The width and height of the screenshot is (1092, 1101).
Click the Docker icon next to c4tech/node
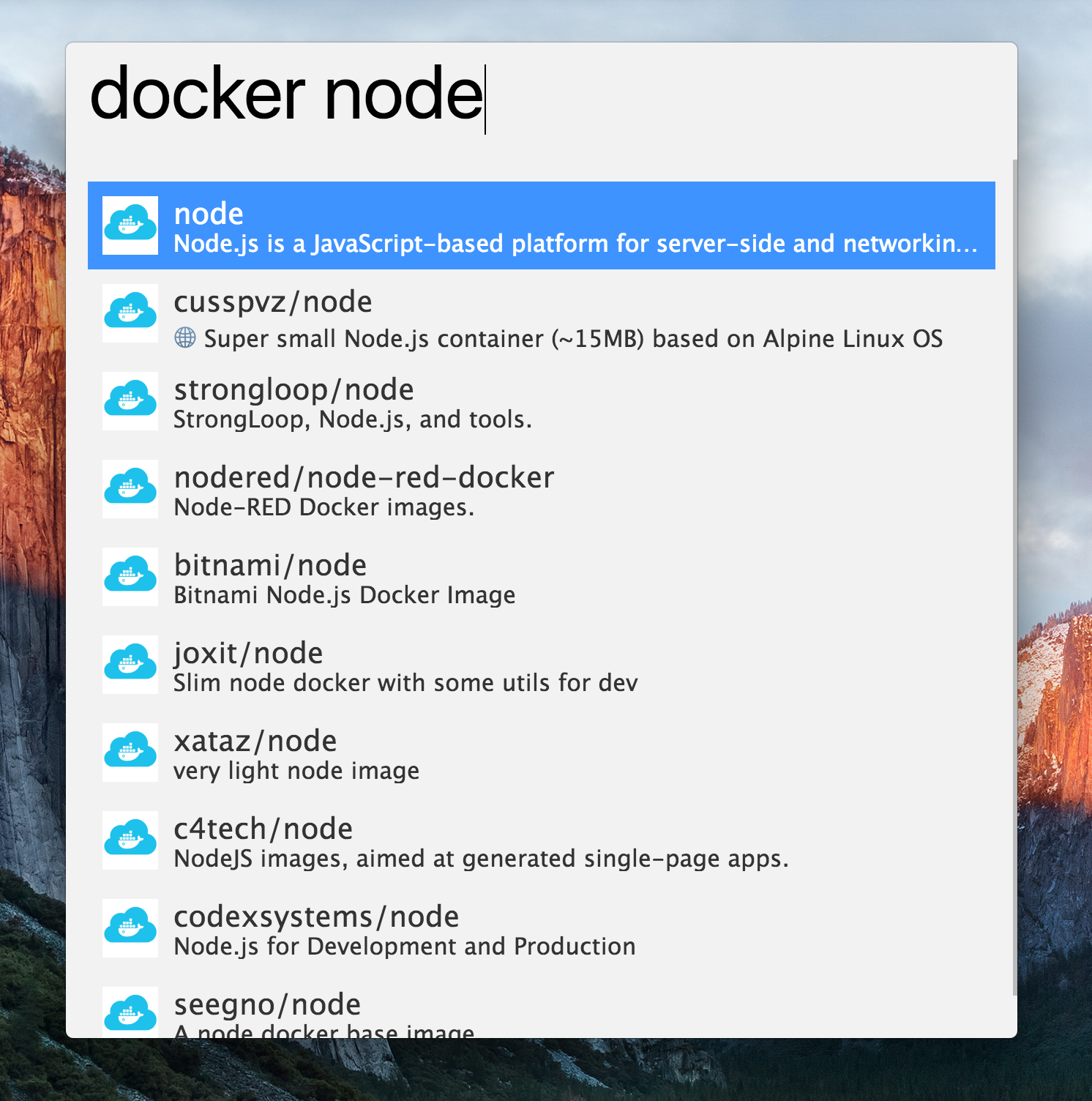pos(130,840)
